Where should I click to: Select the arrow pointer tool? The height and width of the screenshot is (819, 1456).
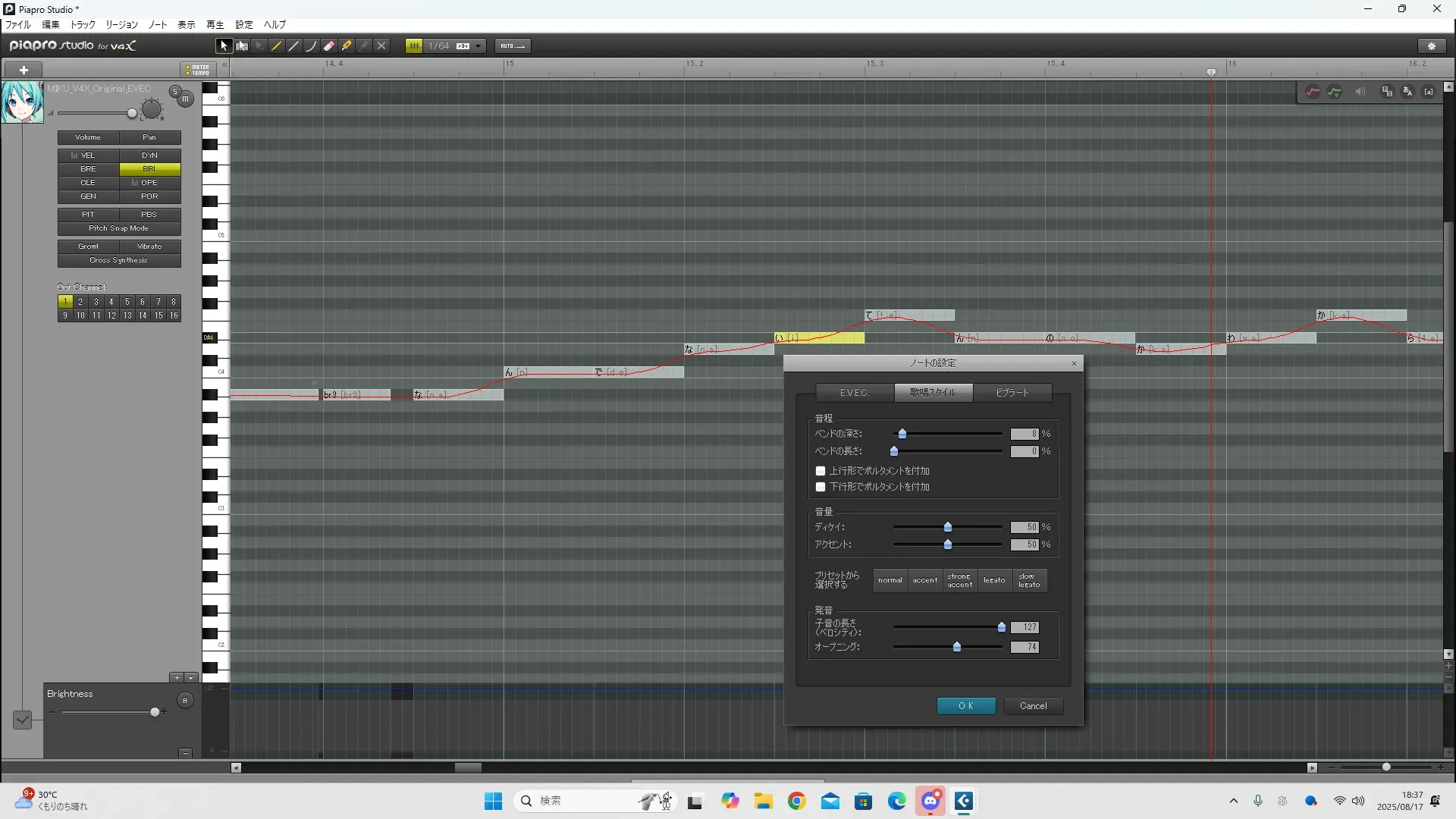pos(223,46)
